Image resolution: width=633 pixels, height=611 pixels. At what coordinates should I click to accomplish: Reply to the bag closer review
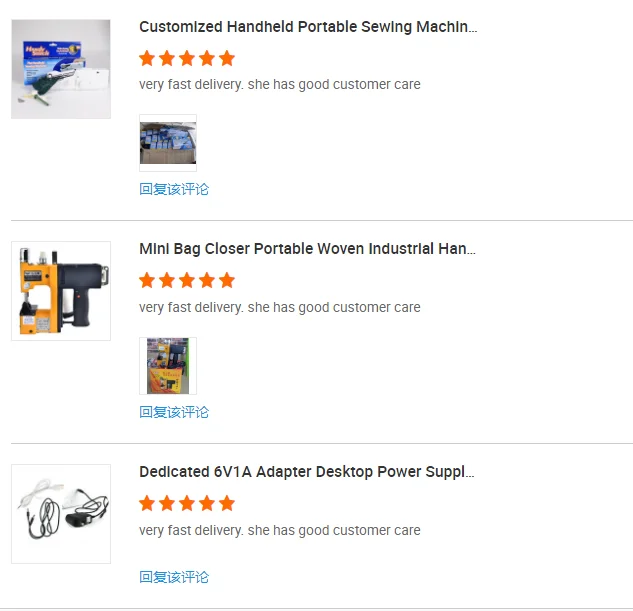(174, 412)
